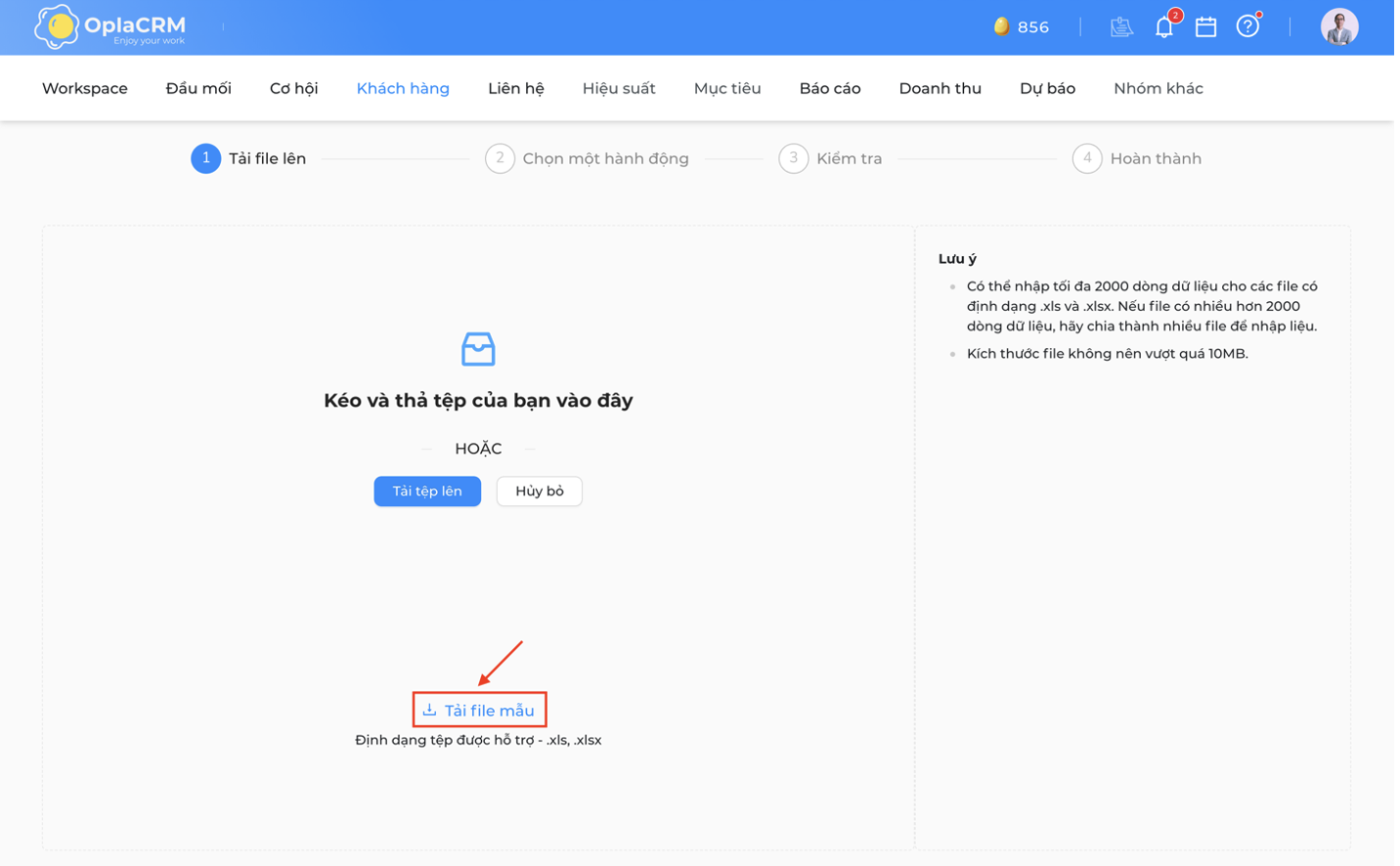Image resolution: width=1400 pixels, height=866 pixels.
Task: Open the calendar icon in header
Action: point(1206,27)
